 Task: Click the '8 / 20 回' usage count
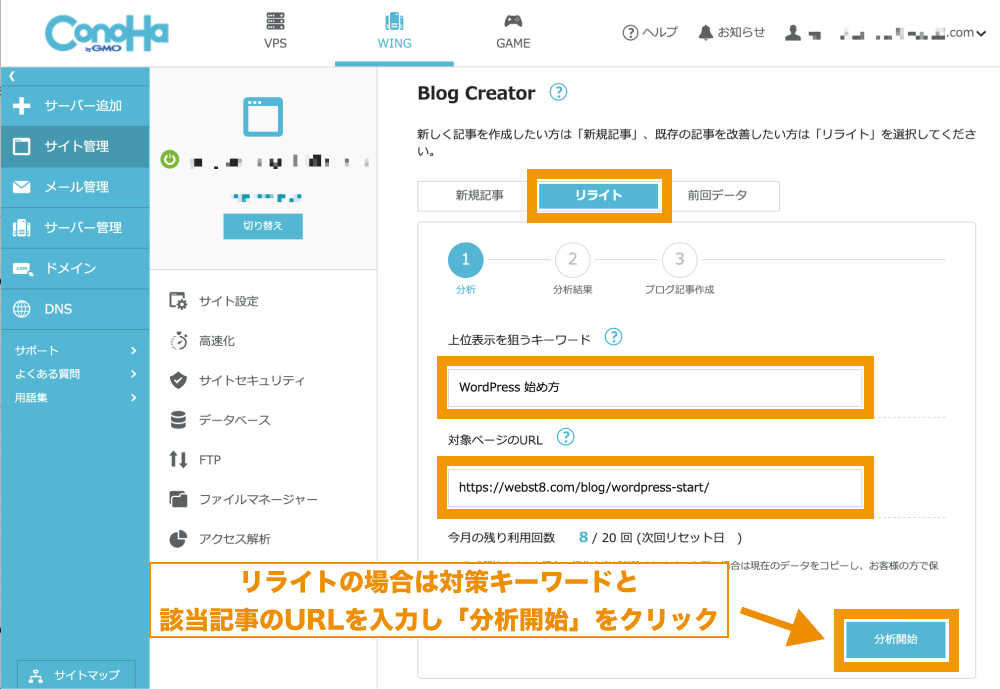[605, 538]
